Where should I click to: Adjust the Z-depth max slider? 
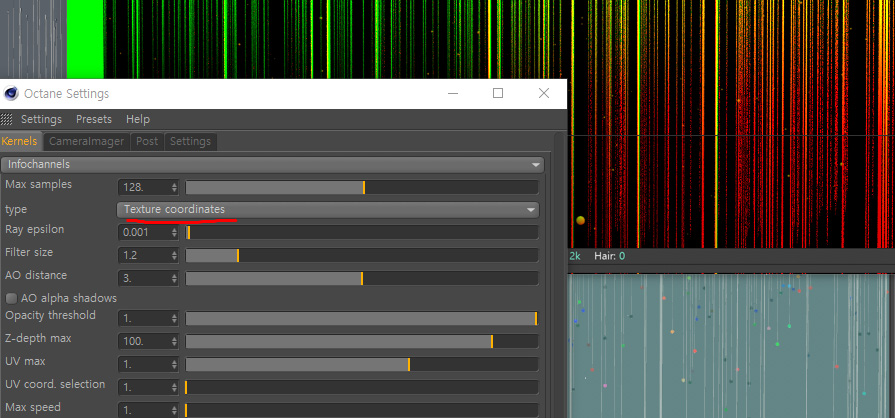(362, 341)
